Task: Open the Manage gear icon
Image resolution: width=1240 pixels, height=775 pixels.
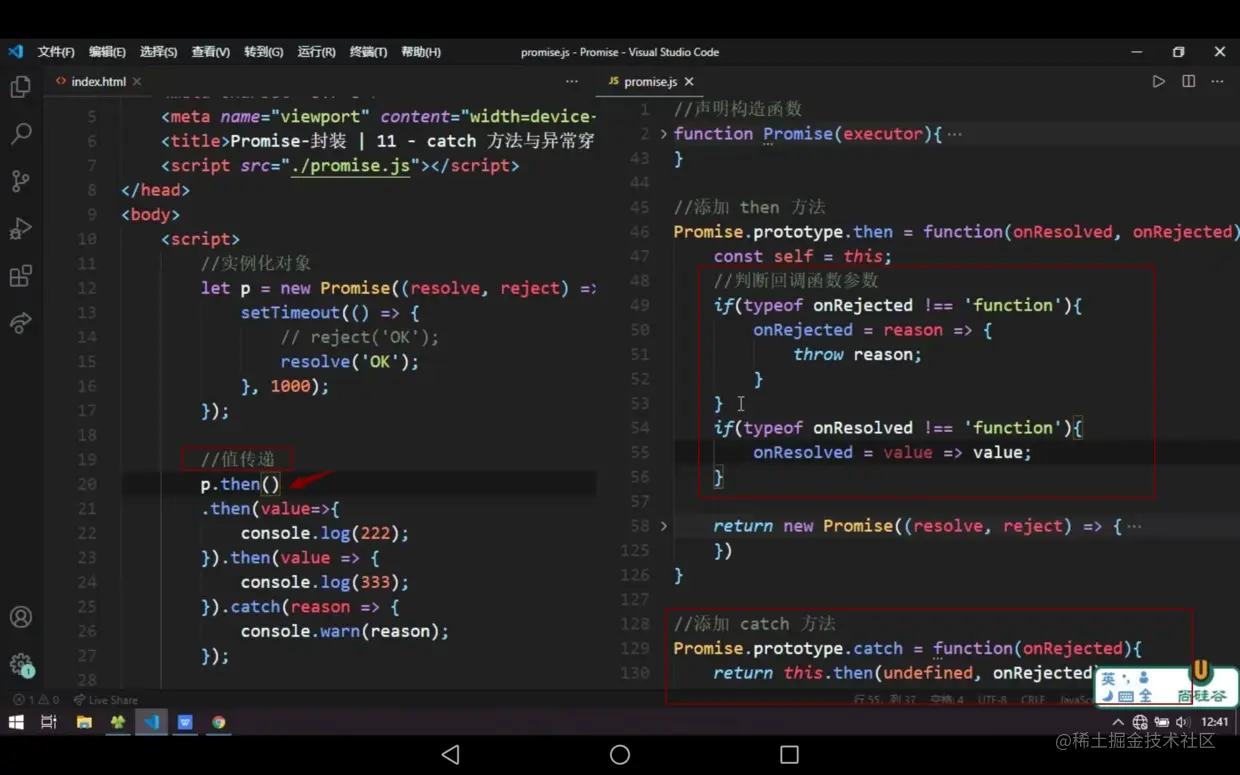Action: [x=20, y=663]
